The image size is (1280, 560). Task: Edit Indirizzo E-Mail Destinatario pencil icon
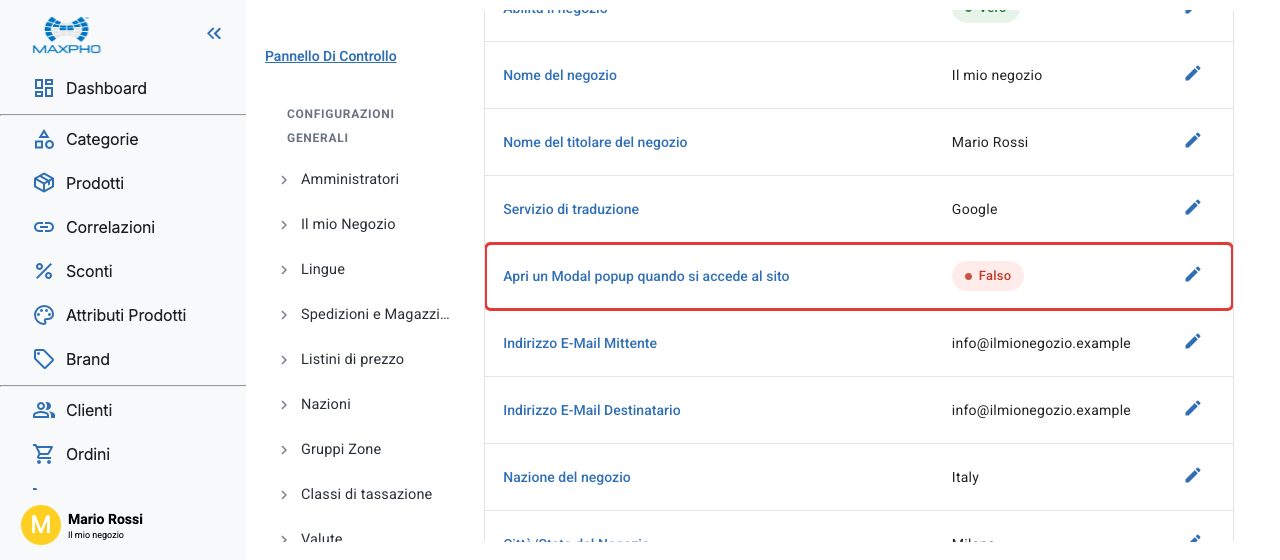coord(1192,408)
